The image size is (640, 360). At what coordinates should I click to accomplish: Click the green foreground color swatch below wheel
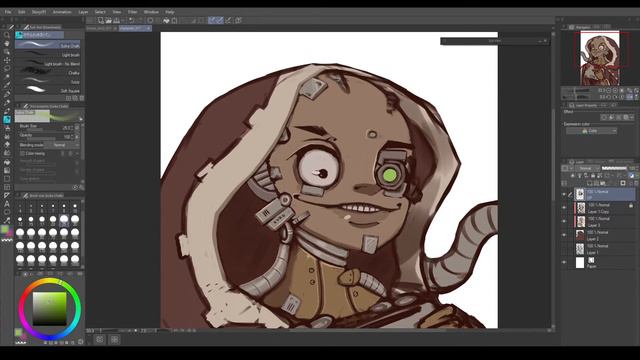pos(18,332)
